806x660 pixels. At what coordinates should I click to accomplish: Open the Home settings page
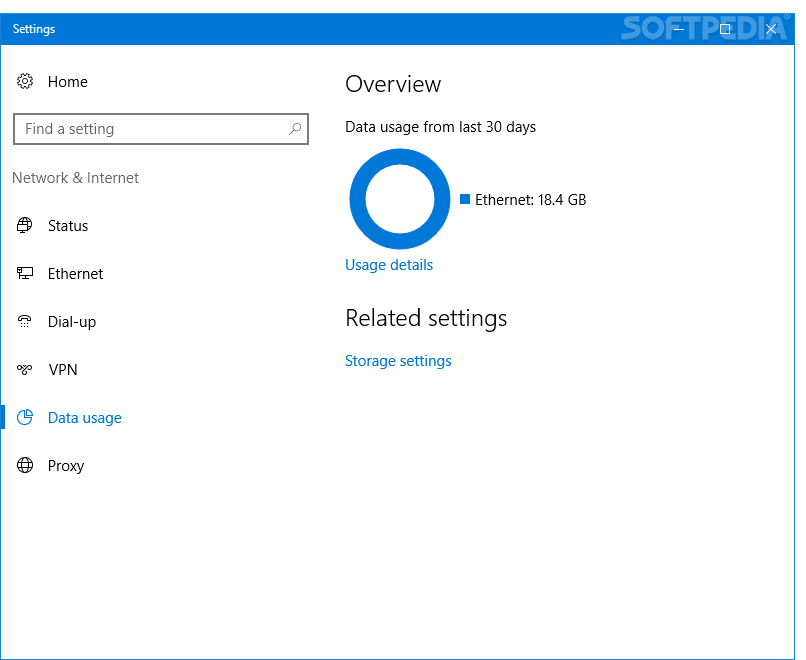click(67, 82)
